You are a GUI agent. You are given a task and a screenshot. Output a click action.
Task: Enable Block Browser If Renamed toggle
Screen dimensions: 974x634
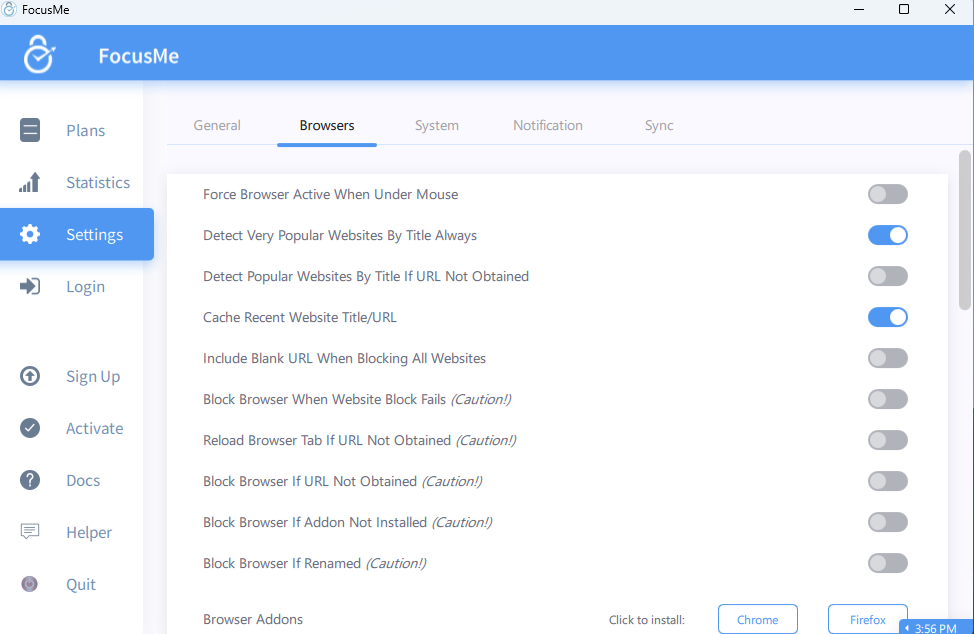coord(887,563)
